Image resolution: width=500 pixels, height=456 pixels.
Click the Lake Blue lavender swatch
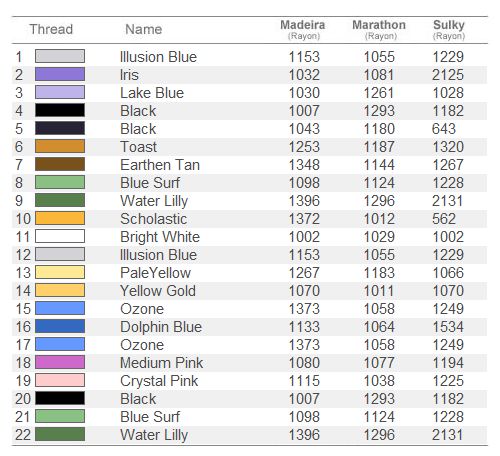click(60, 92)
